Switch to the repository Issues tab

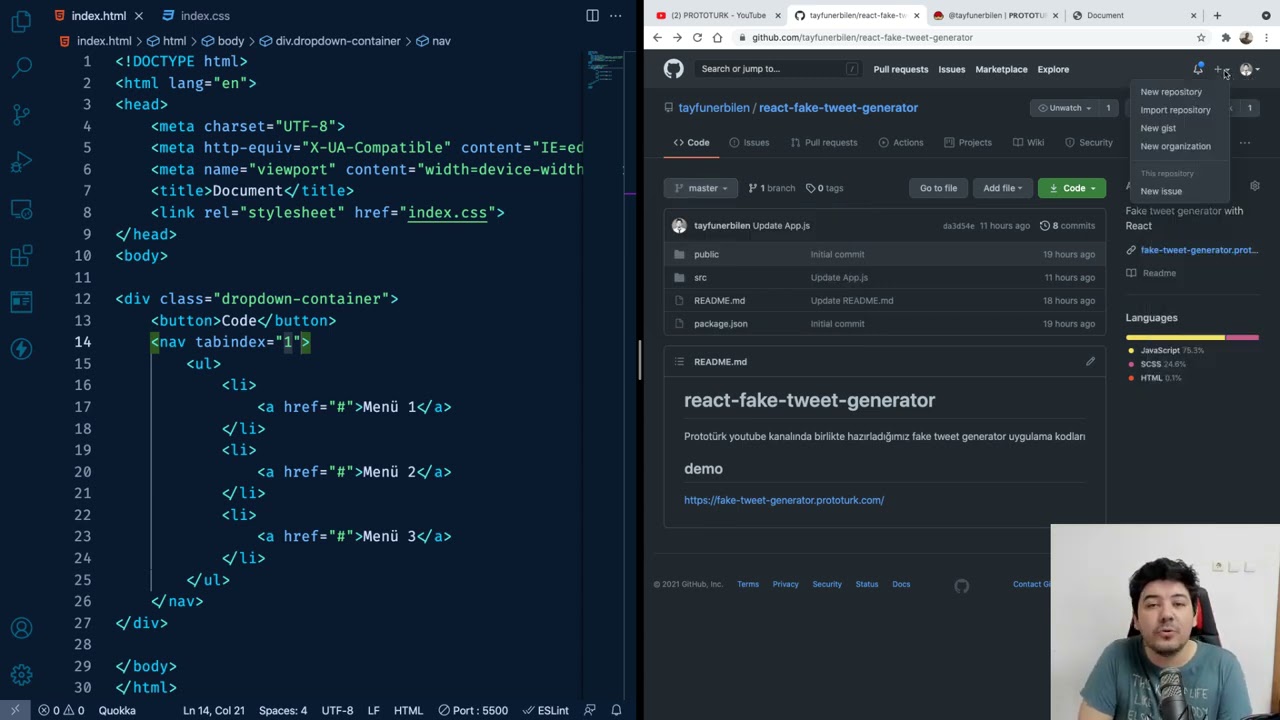[x=749, y=142]
